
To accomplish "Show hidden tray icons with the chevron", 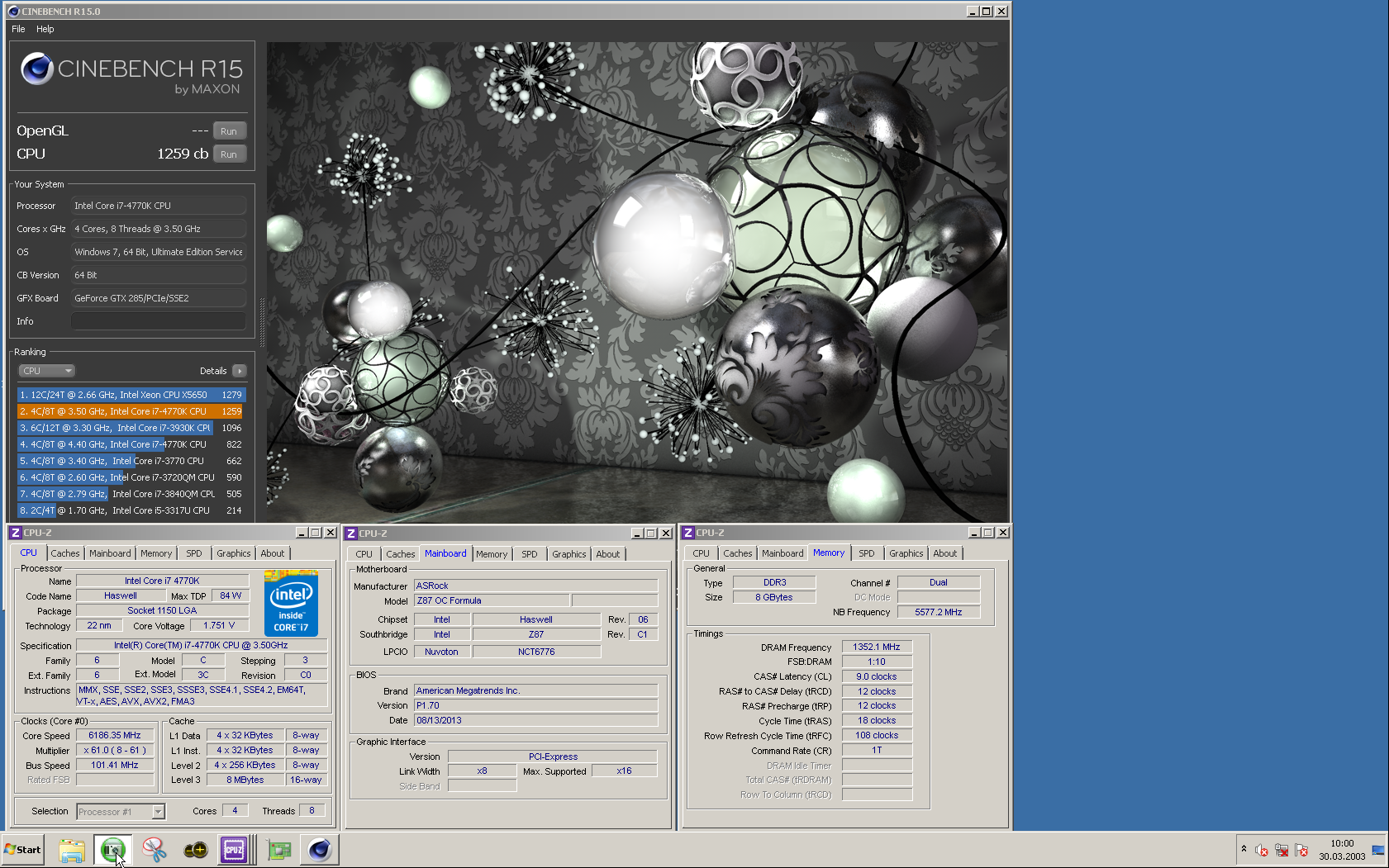I will [1244, 849].
